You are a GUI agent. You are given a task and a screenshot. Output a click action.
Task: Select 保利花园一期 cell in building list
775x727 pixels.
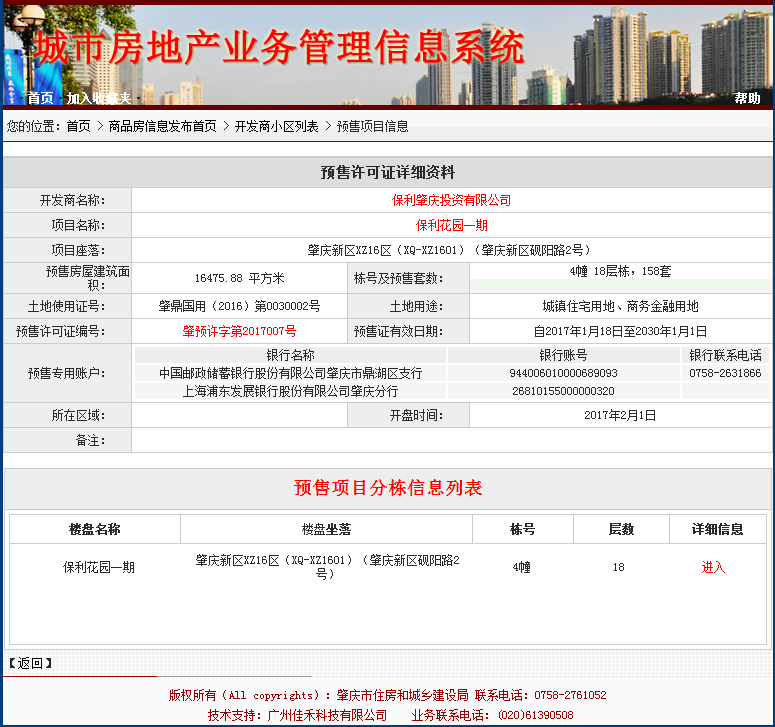tap(98, 567)
